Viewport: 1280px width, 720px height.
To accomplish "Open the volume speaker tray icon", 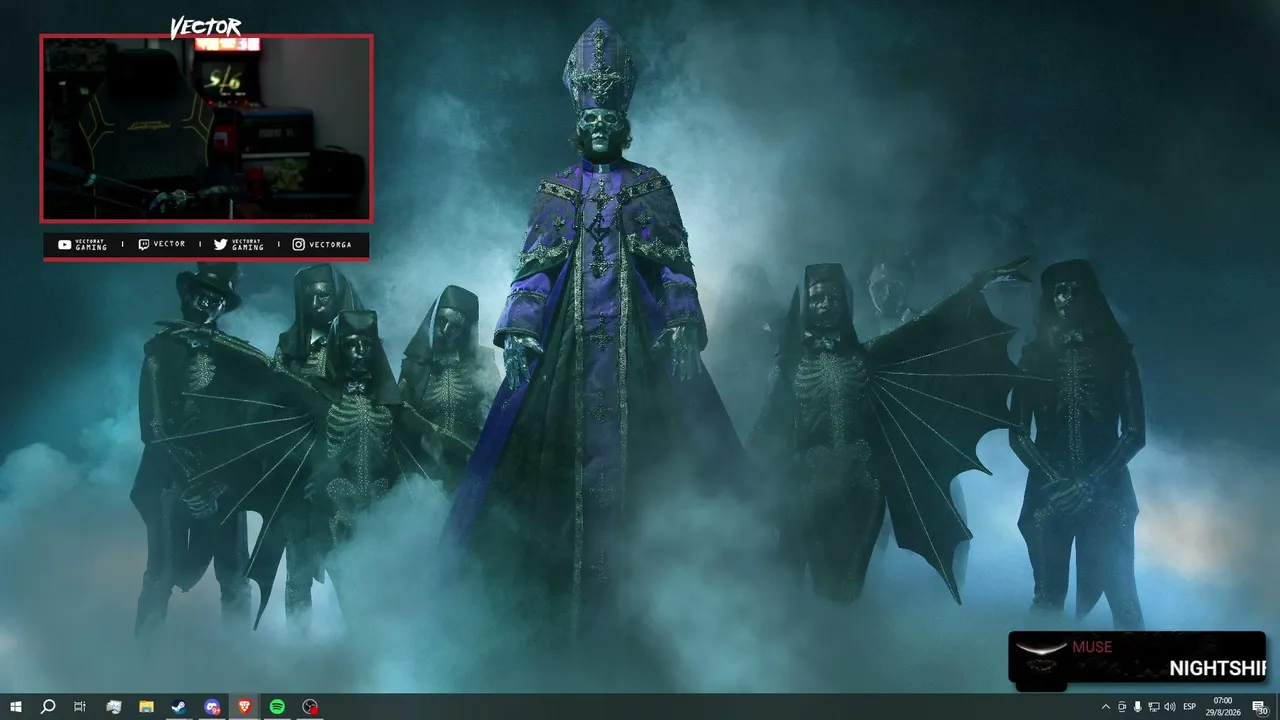I will (1170, 707).
